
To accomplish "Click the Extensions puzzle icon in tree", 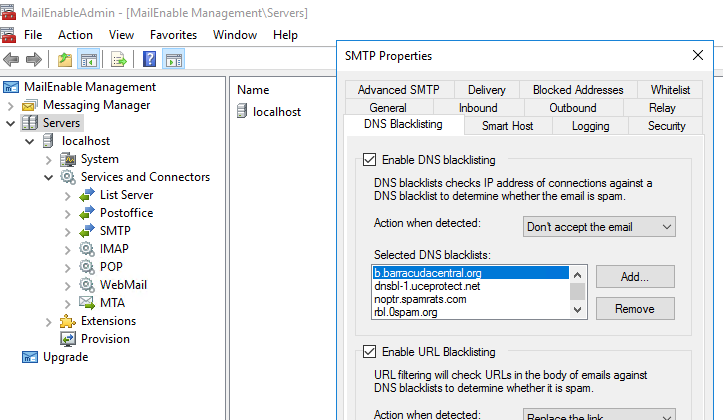I will tap(68, 321).
